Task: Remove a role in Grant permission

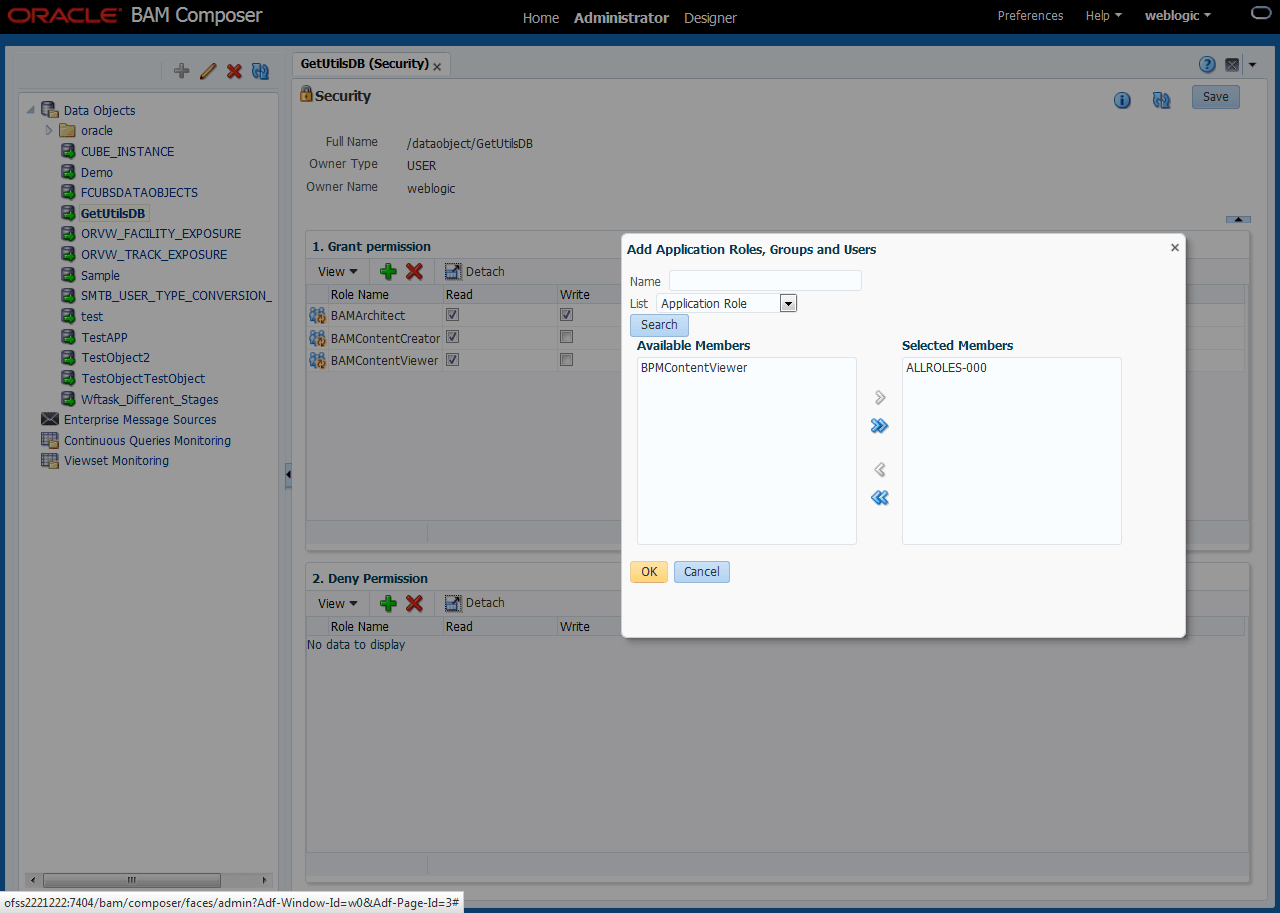Action: point(414,271)
